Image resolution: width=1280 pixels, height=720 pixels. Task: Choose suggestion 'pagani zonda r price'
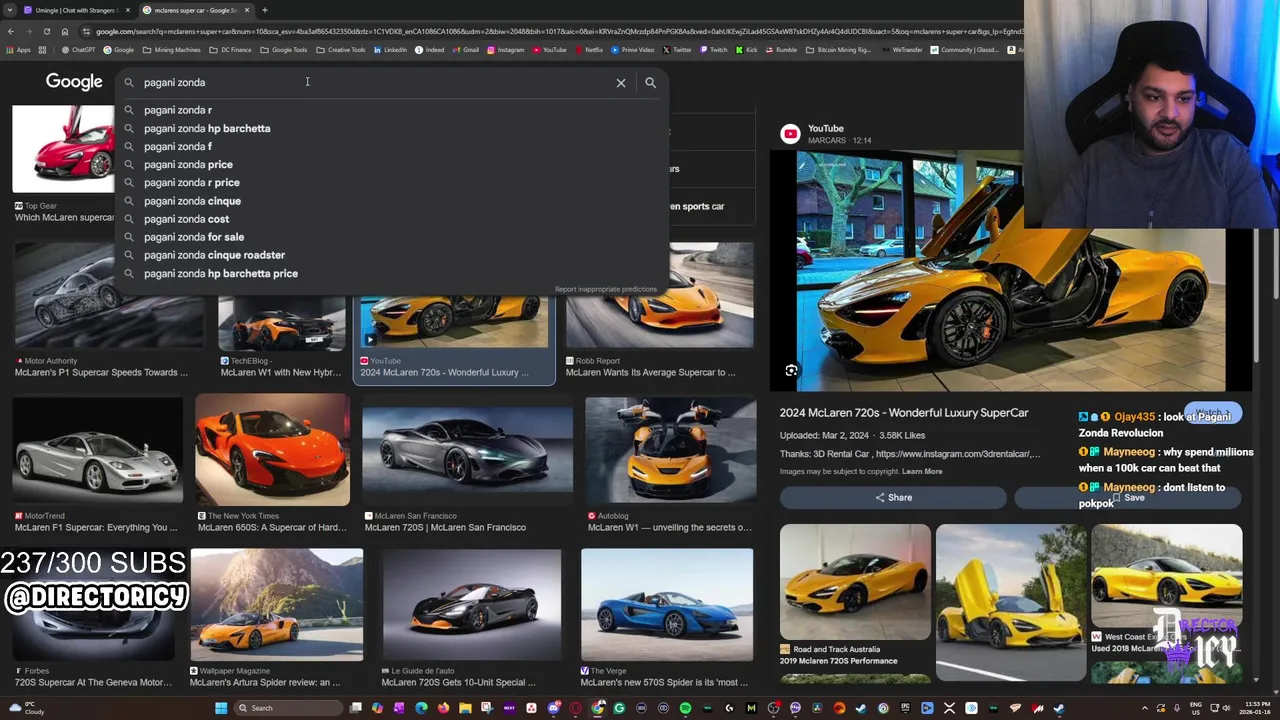[192, 183]
